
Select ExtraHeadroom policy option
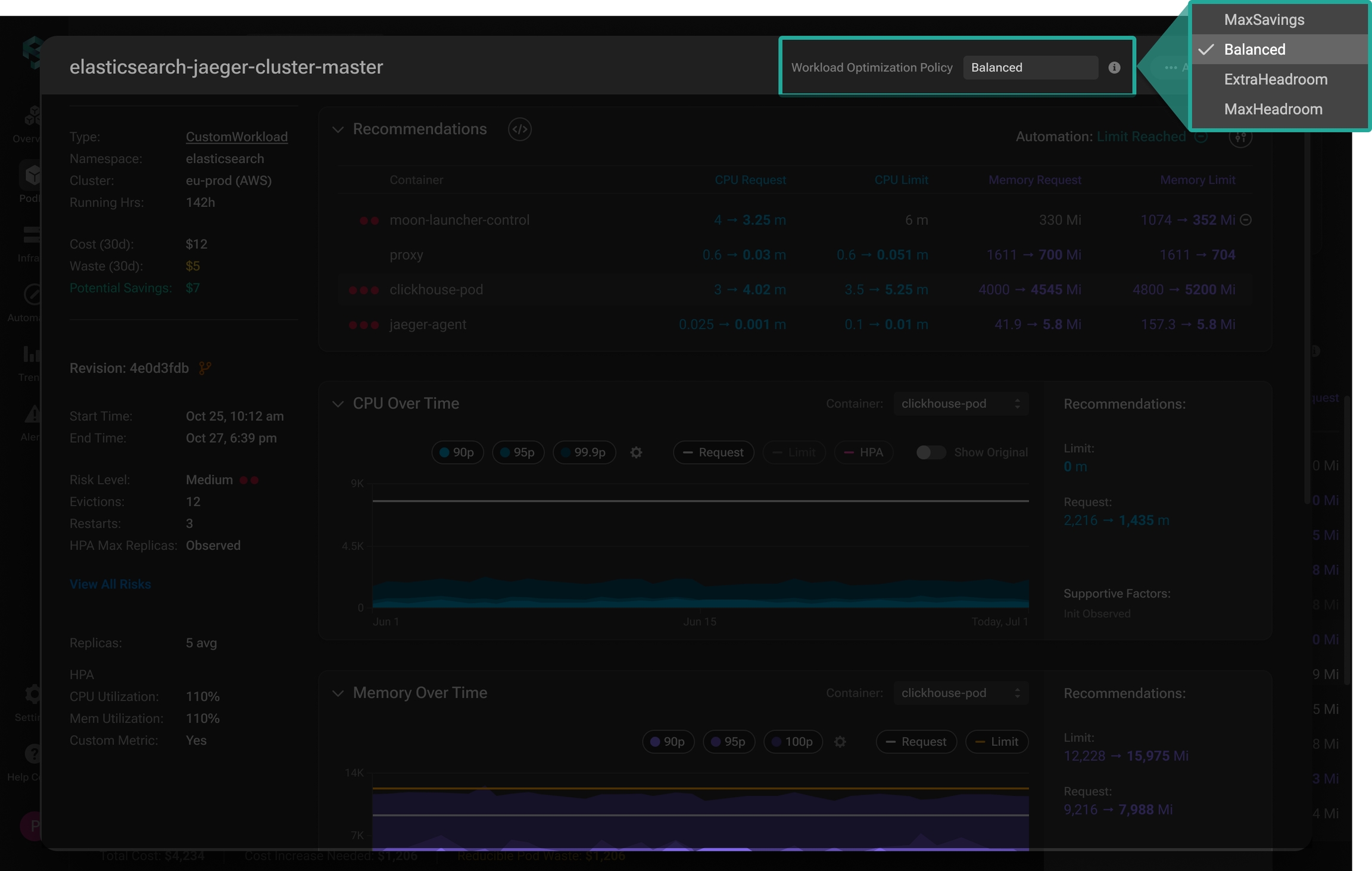1276,79
